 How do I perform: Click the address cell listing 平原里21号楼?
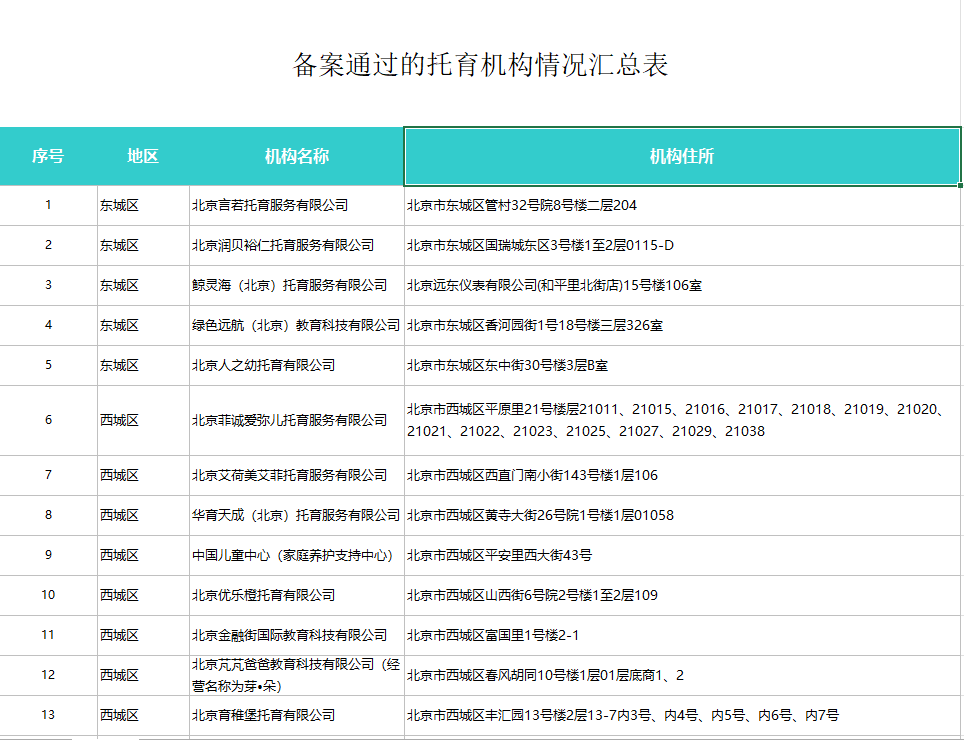point(675,420)
